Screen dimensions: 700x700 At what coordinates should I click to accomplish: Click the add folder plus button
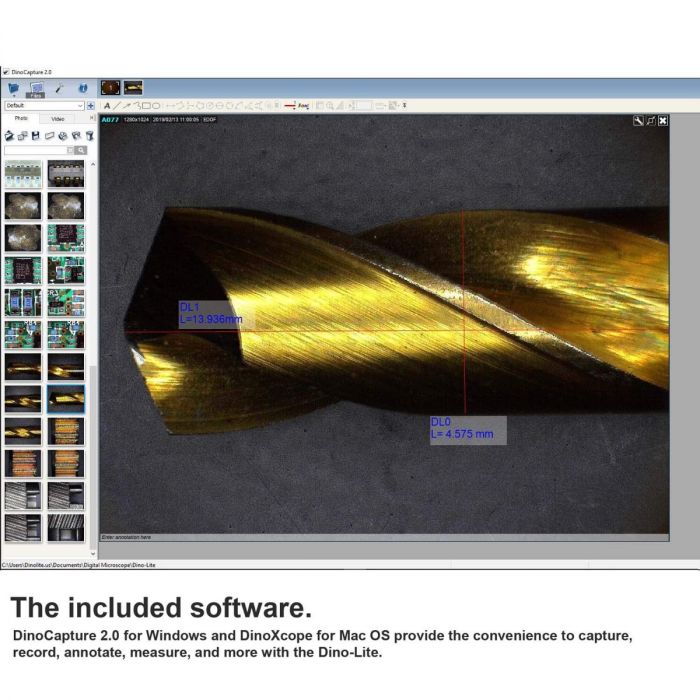pos(91,106)
